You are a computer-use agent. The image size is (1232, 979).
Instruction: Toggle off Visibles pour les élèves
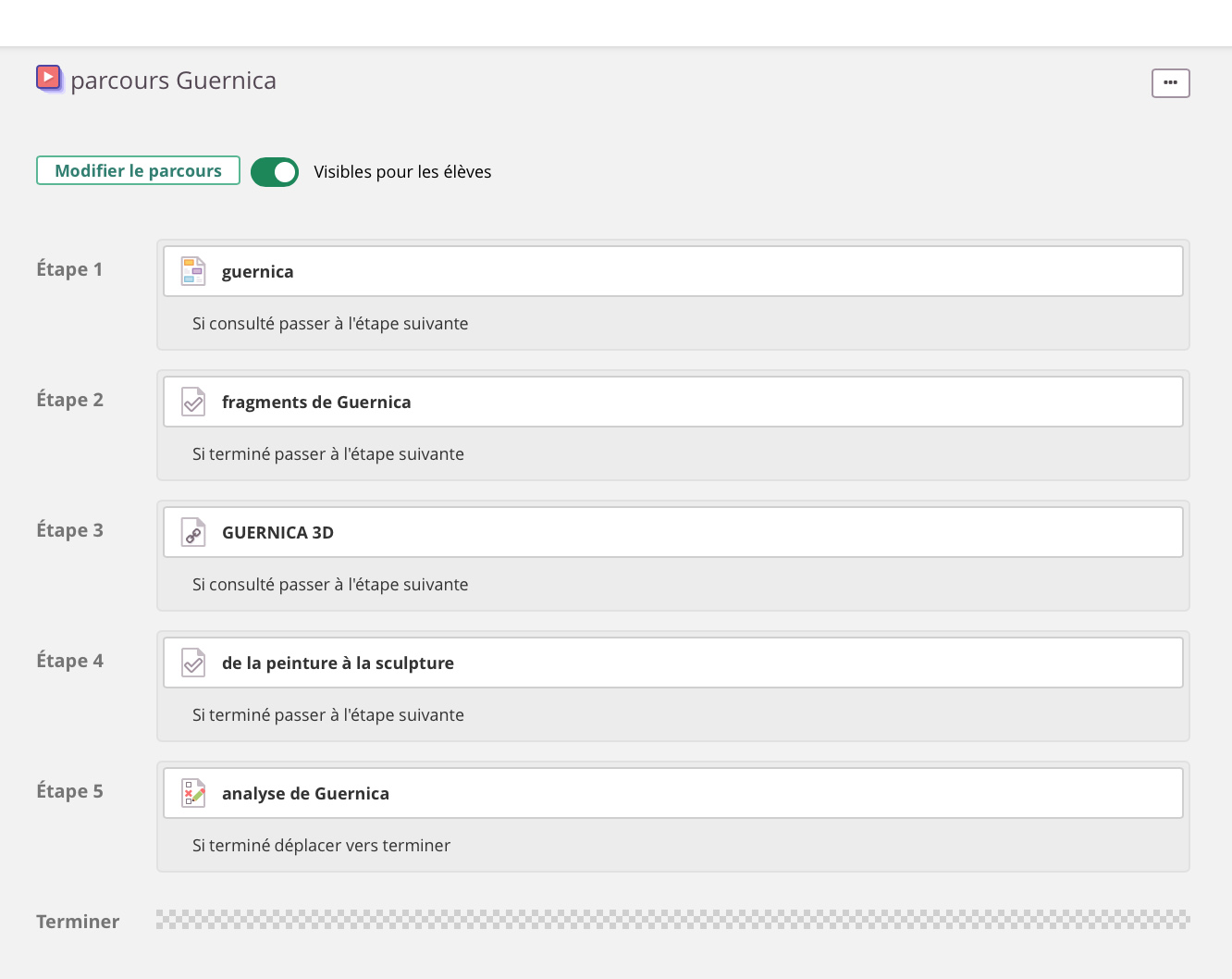[275, 172]
